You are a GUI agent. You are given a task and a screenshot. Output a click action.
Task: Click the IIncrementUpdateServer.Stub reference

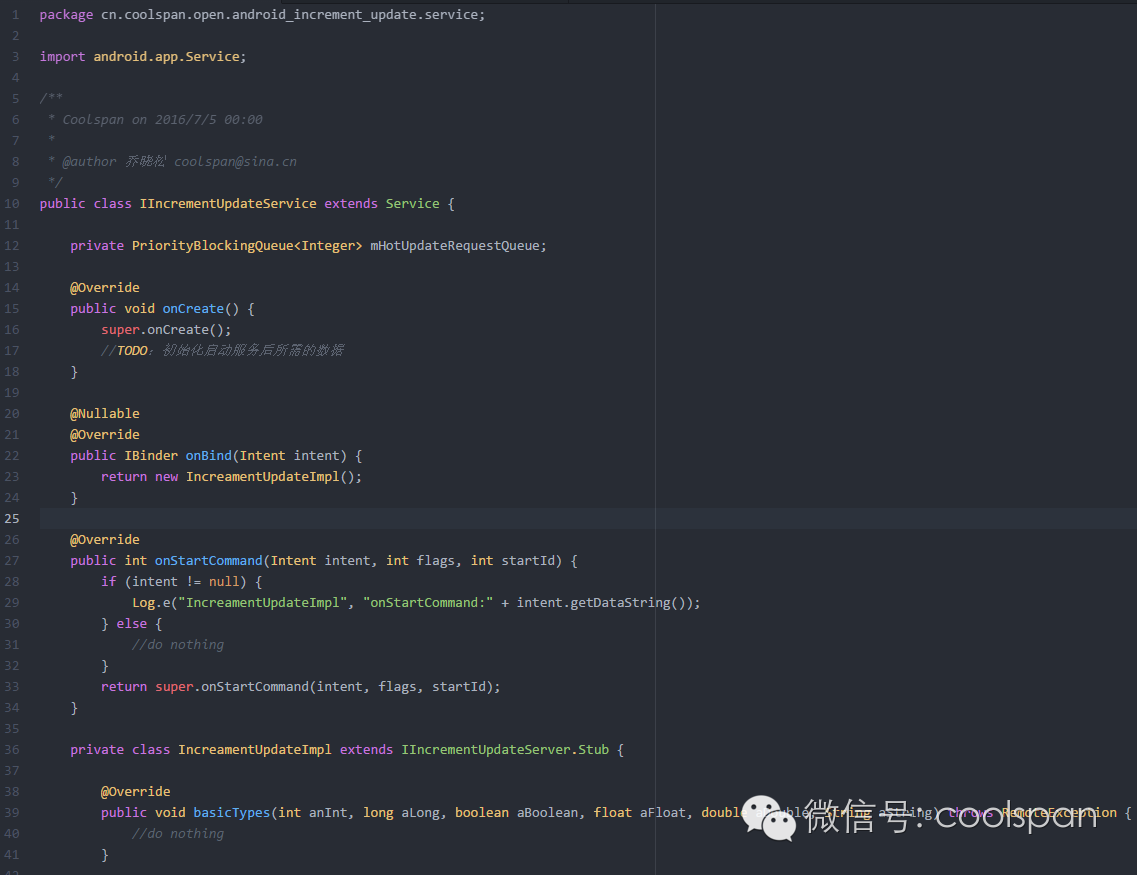(505, 750)
